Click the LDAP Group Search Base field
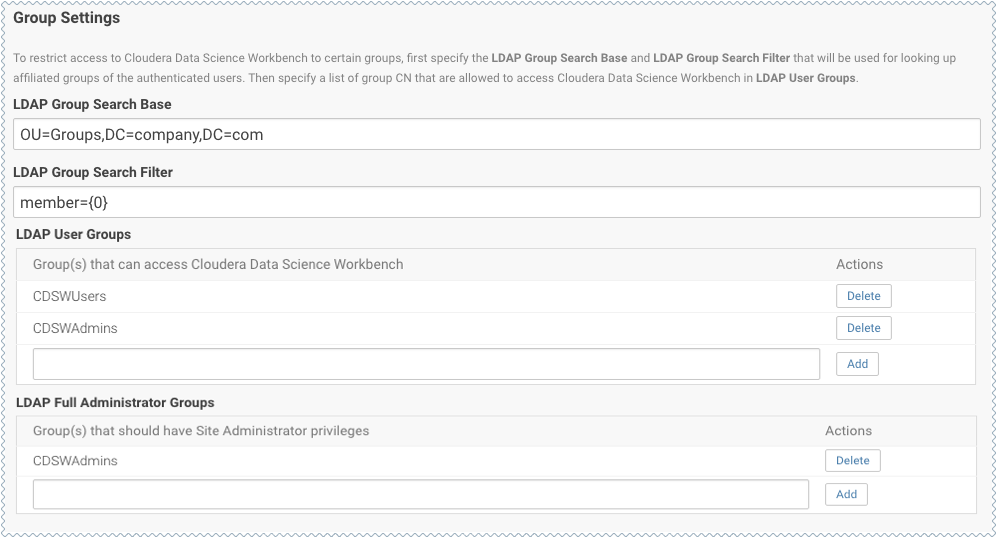 [497, 134]
